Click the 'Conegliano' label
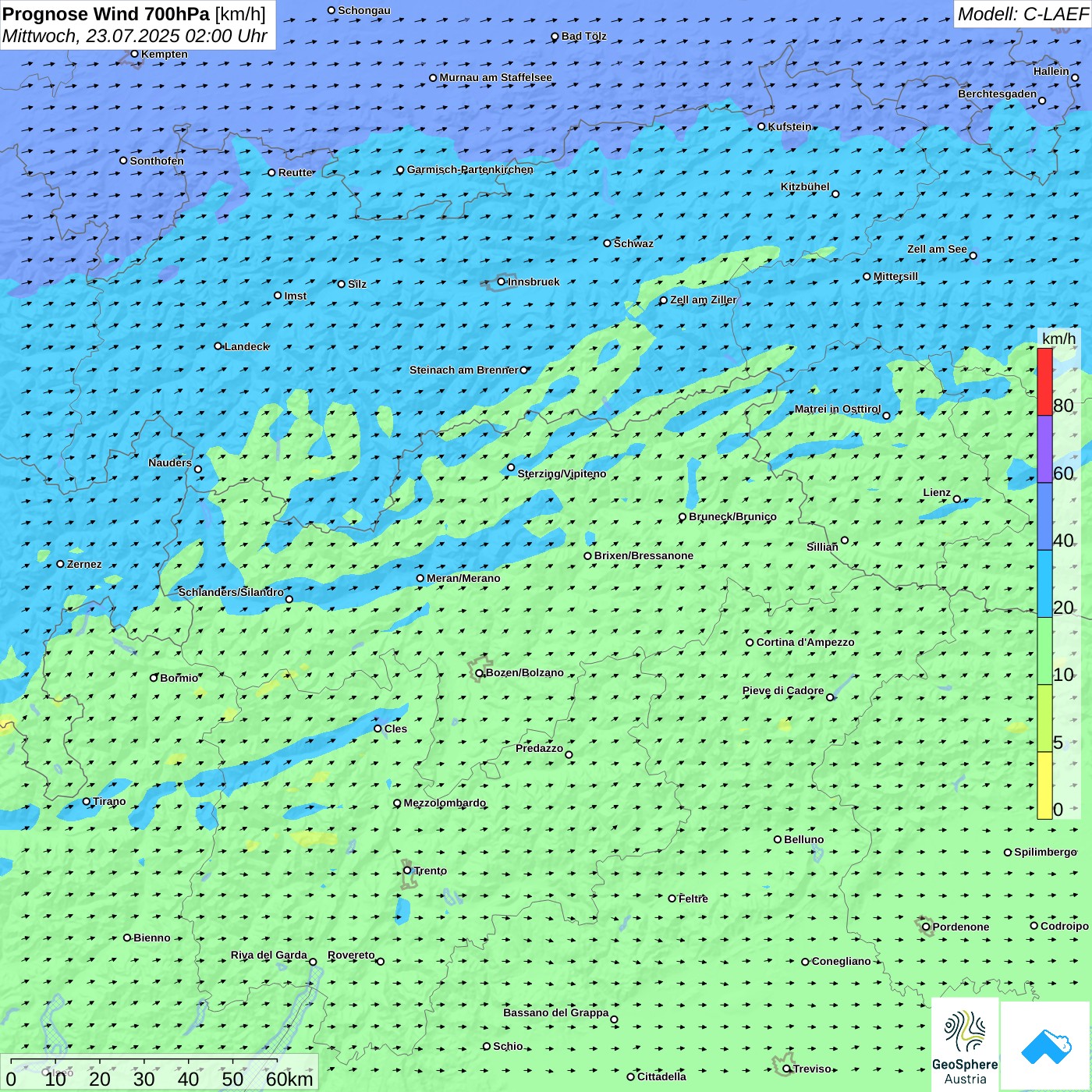Viewport: 1092px width, 1092px height. (x=842, y=961)
